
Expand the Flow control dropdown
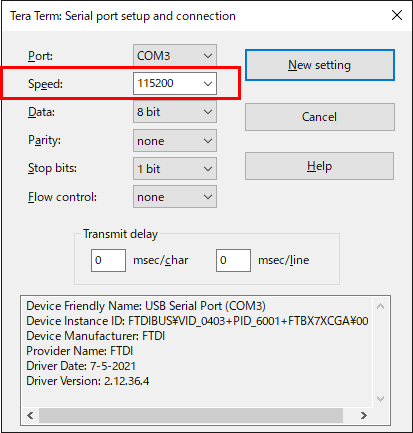point(175,197)
